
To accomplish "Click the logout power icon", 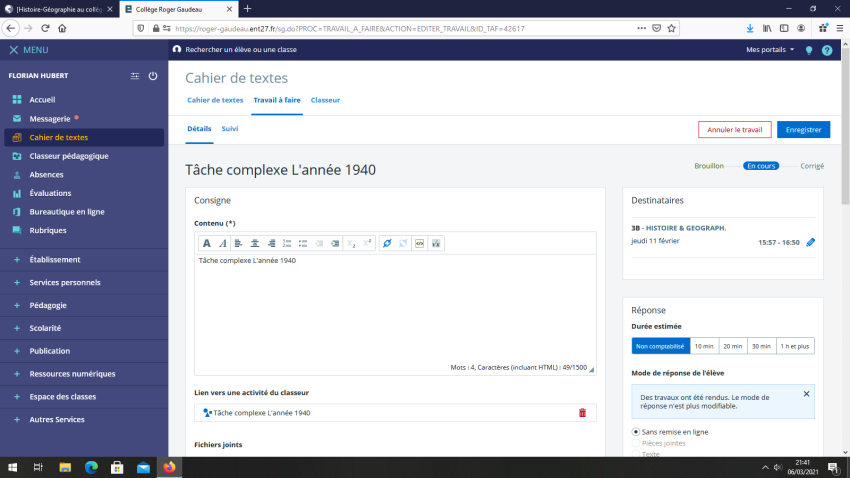I will tap(153, 76).
